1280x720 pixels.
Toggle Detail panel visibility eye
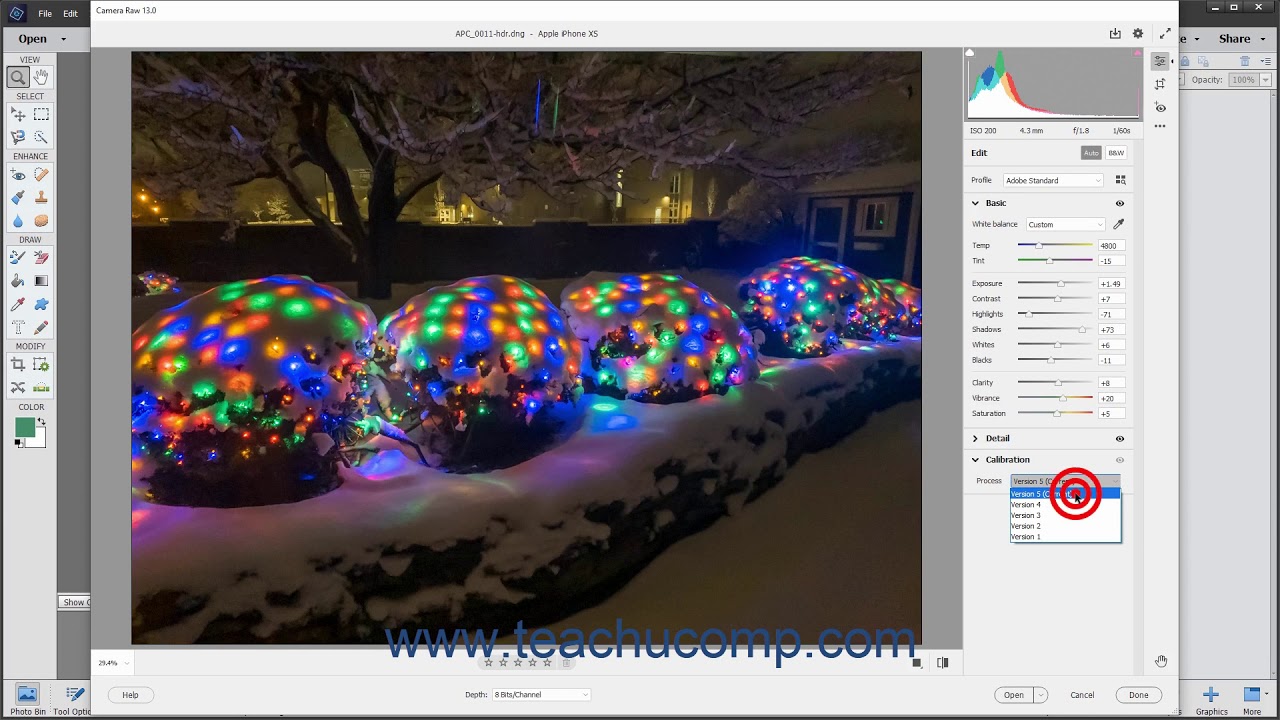tap(1120, 438)
